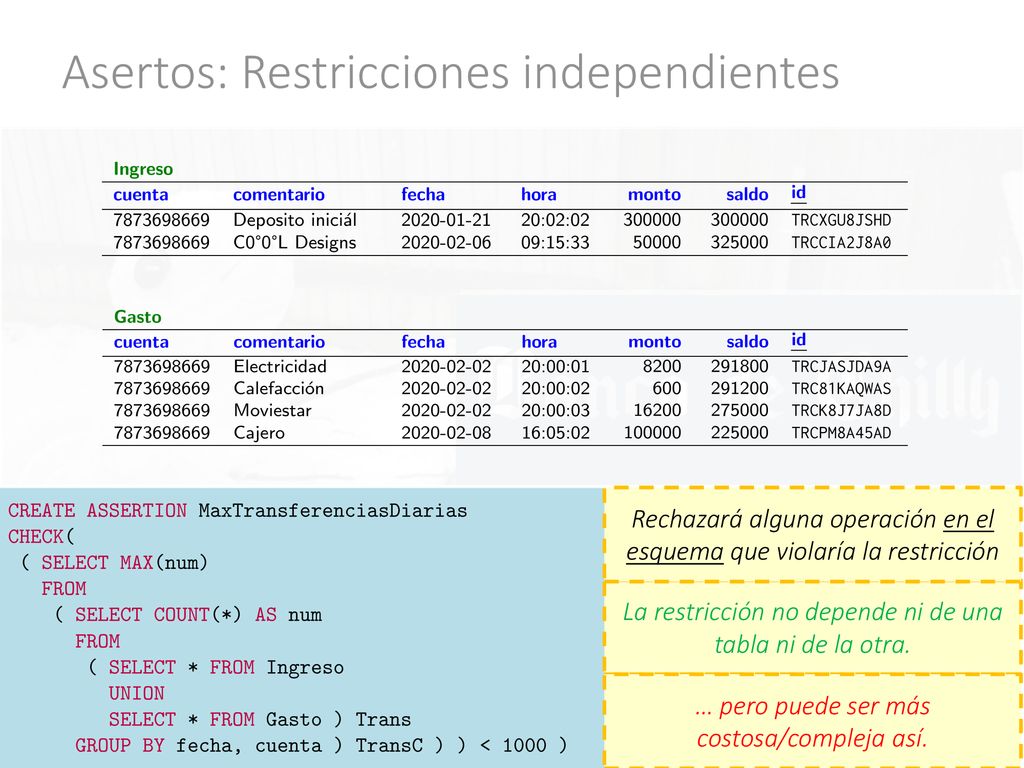Click the "comentario" header of the Ingreso table
Viewport: 1024px width, 768px height.
(279, 195)
